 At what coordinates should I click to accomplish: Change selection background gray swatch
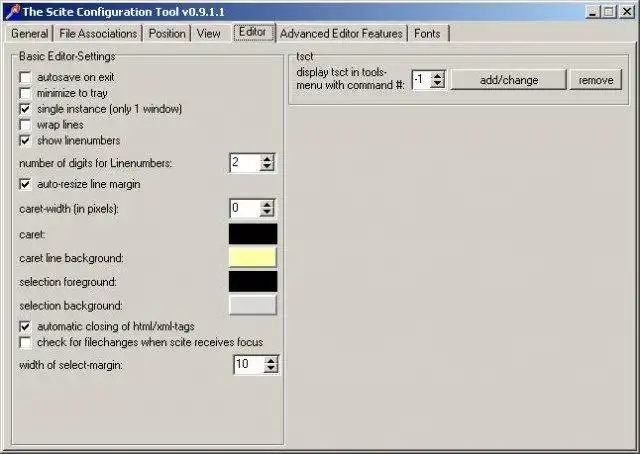253,305
